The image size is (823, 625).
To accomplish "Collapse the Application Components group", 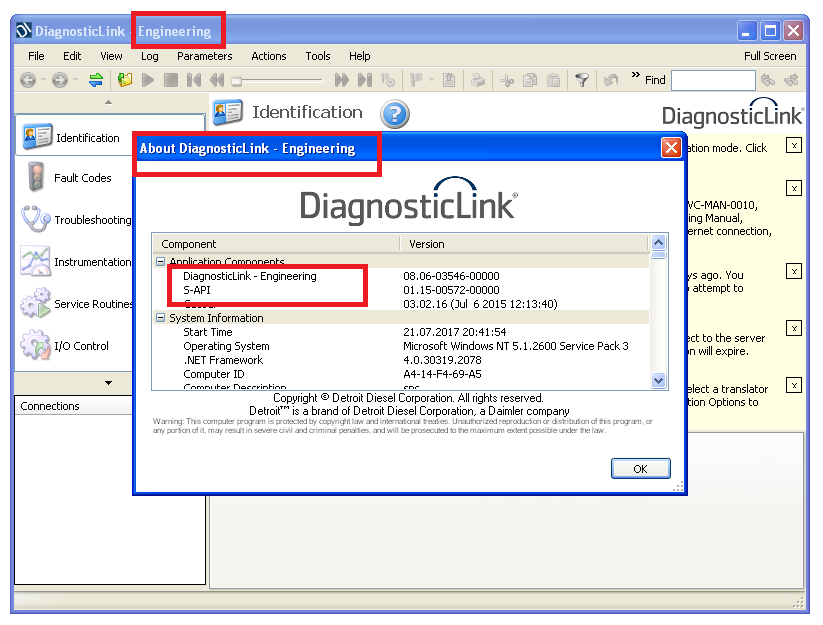I will point(161,261).
